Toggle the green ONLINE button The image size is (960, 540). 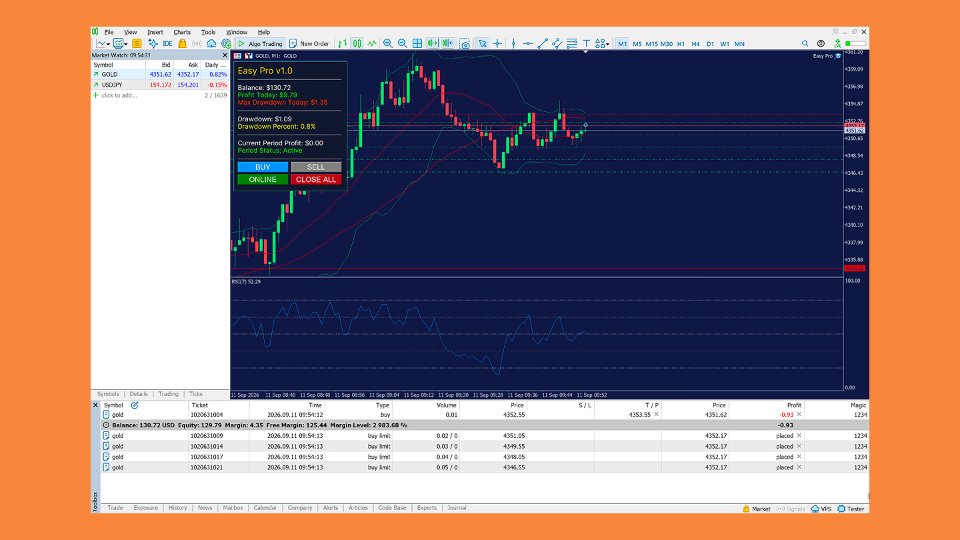tap(263, 179)
